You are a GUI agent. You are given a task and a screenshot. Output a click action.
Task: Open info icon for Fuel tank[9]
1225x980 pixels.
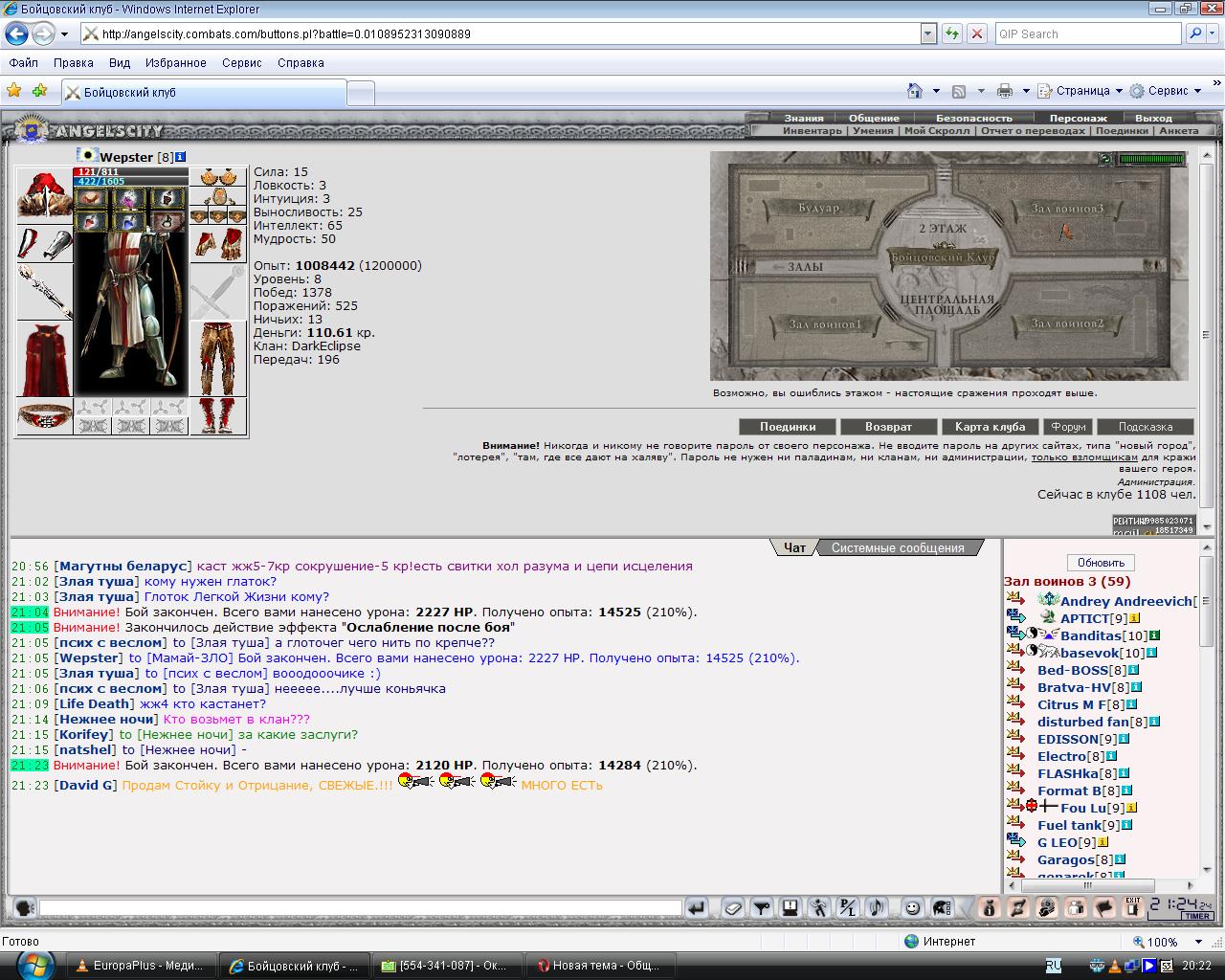tap(1127, 825)
